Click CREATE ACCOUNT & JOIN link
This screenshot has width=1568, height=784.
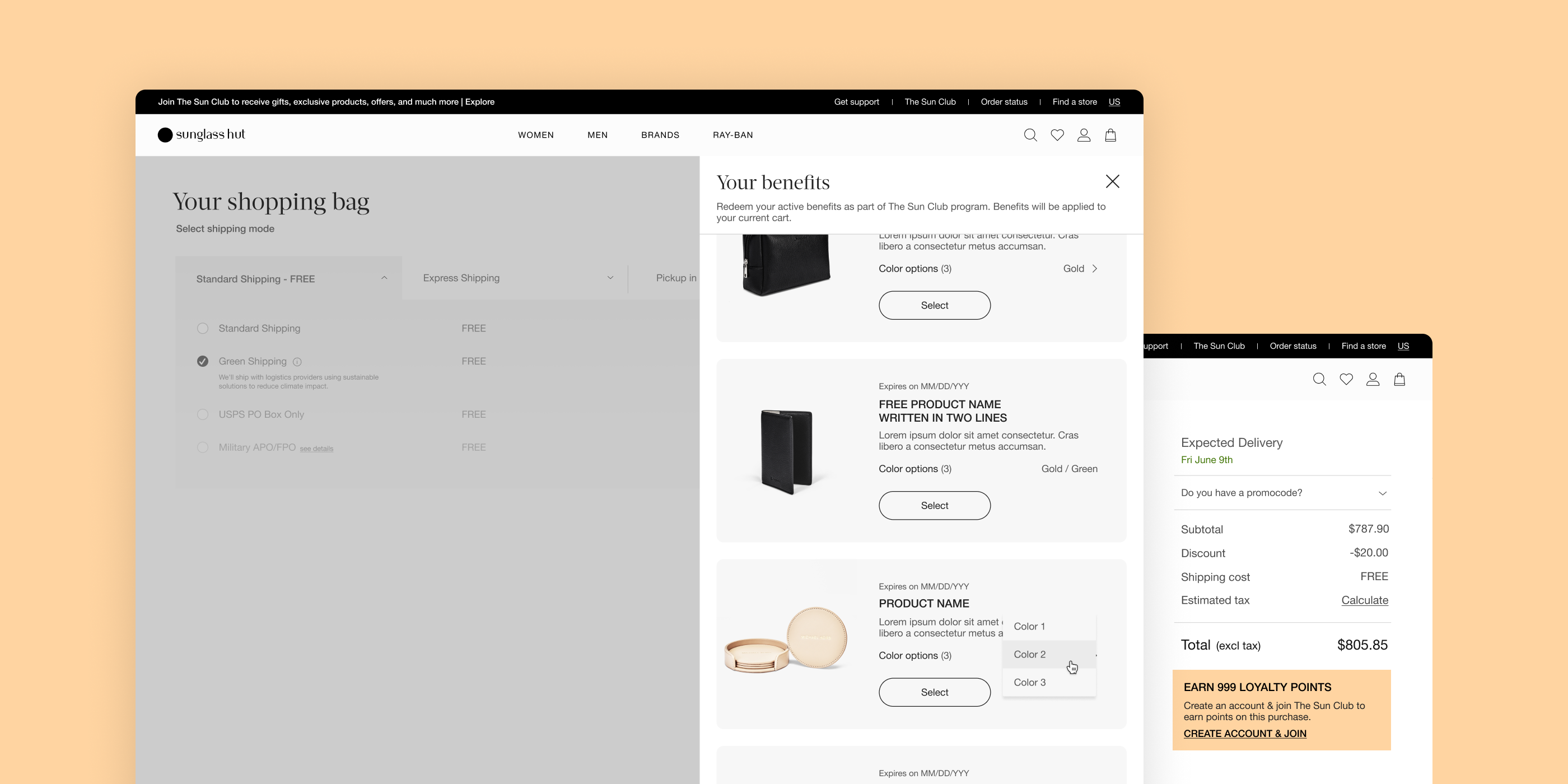point(1245,734)
